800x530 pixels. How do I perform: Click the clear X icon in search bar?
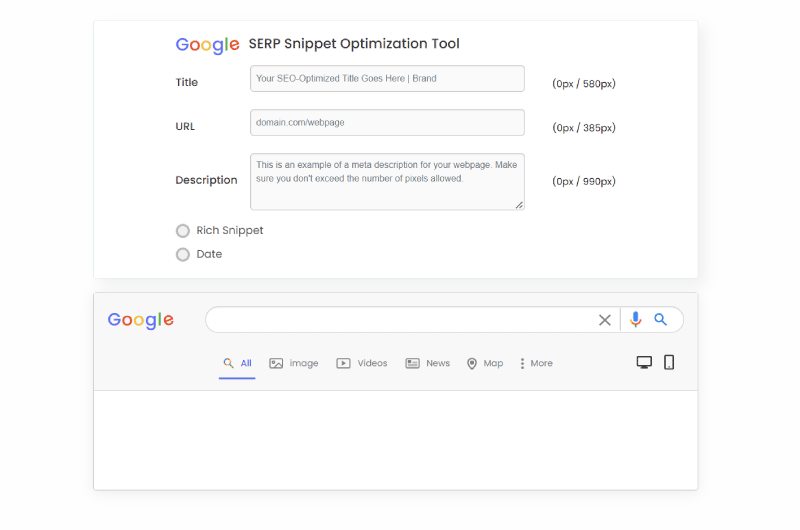coord(605,320)
